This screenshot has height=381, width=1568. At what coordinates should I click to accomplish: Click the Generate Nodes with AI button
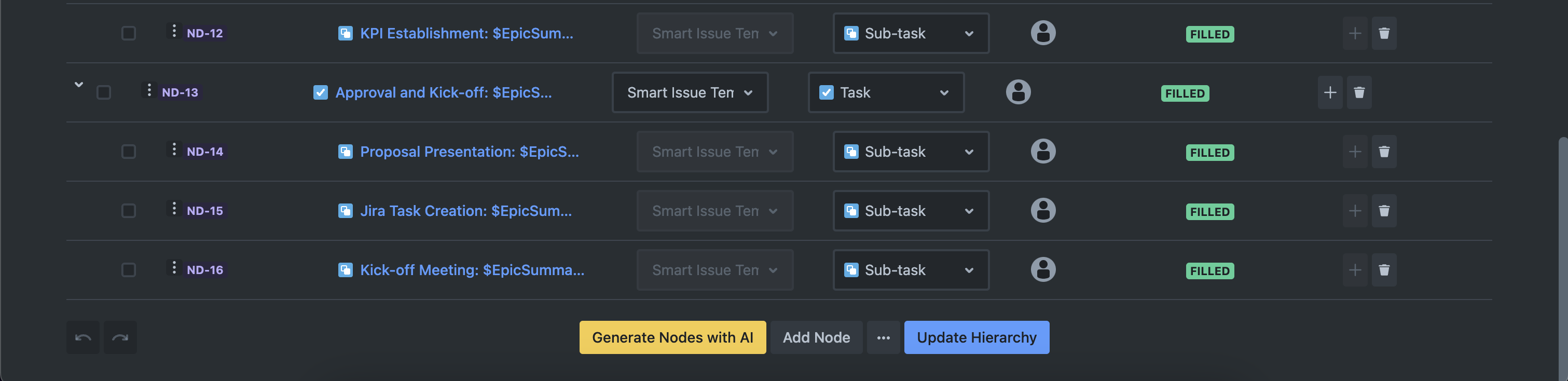tap(672, 337)
